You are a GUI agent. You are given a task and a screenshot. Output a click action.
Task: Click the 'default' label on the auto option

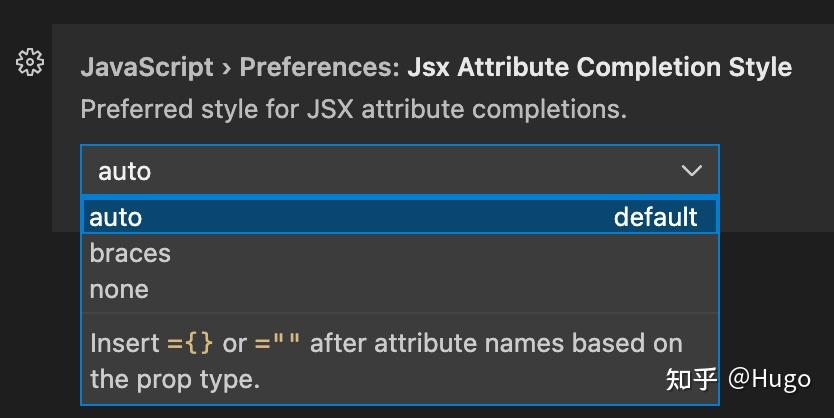pyautogui.click(x=655, y=217)
